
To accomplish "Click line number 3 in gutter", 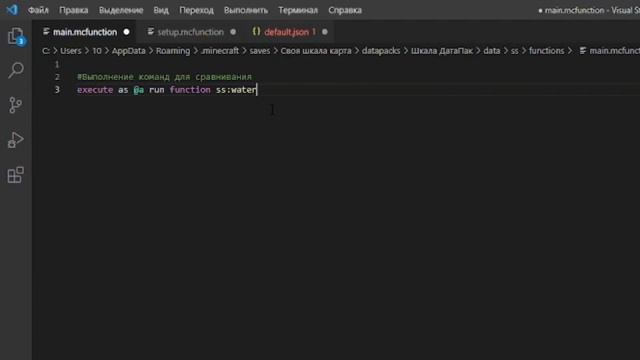I will pyautogui.click(x=57, y=89).
